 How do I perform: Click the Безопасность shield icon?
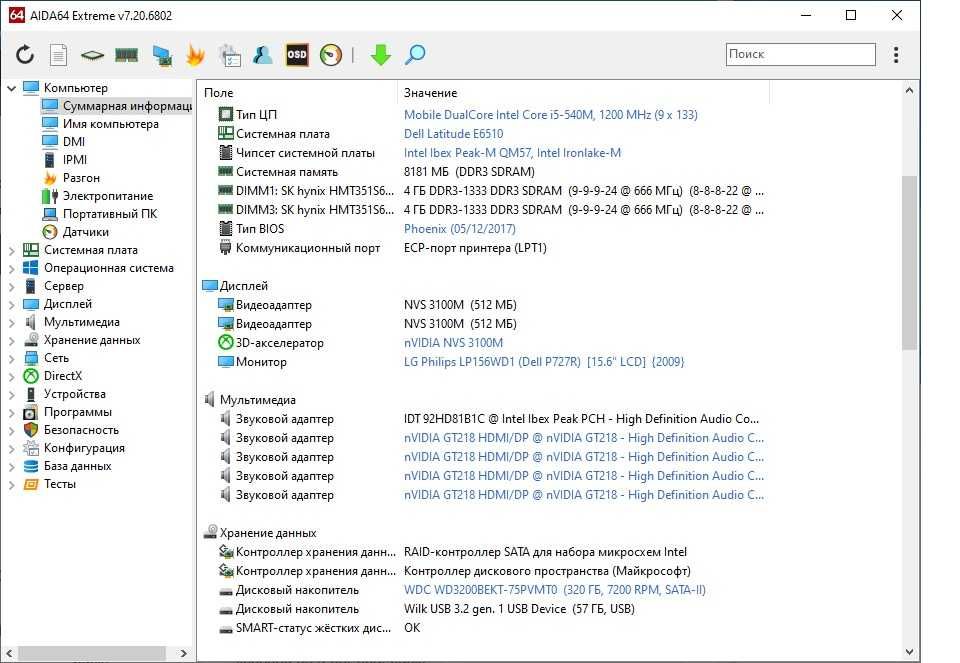[31, 430]
